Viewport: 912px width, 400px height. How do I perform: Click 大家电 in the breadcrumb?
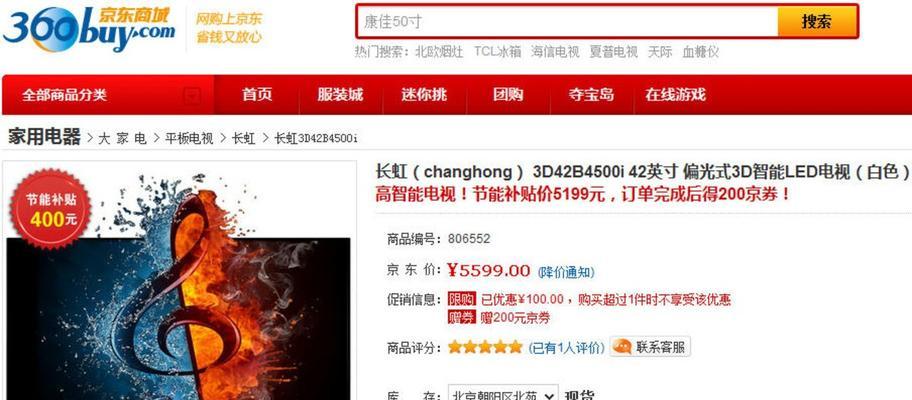click(x=122, y=138)
